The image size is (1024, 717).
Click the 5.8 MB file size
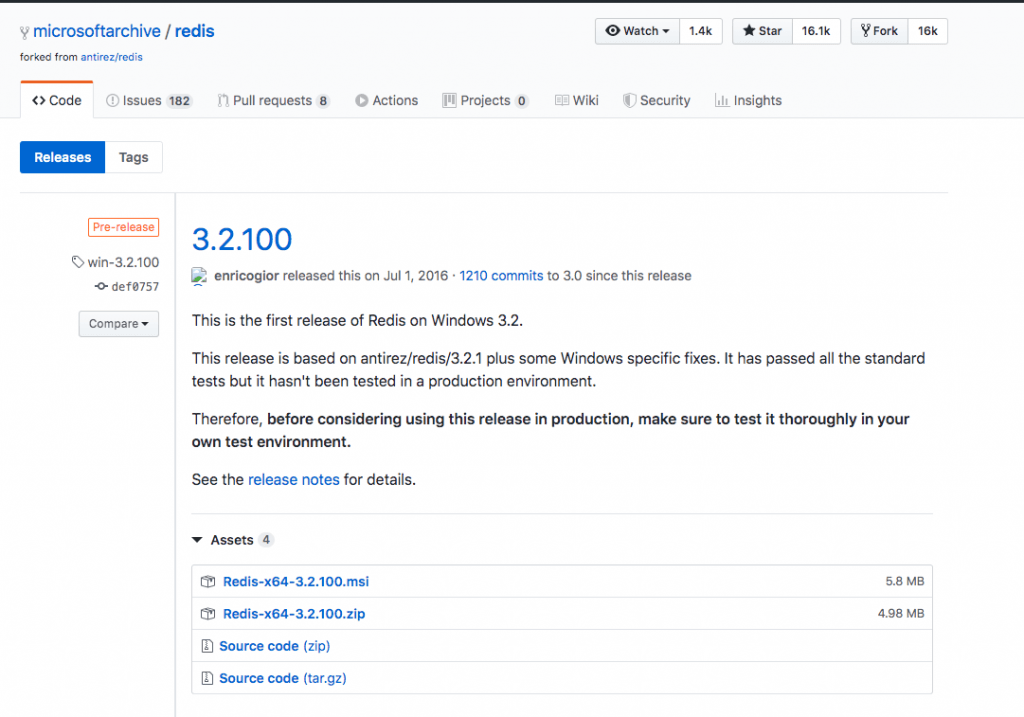pos(904,581)
